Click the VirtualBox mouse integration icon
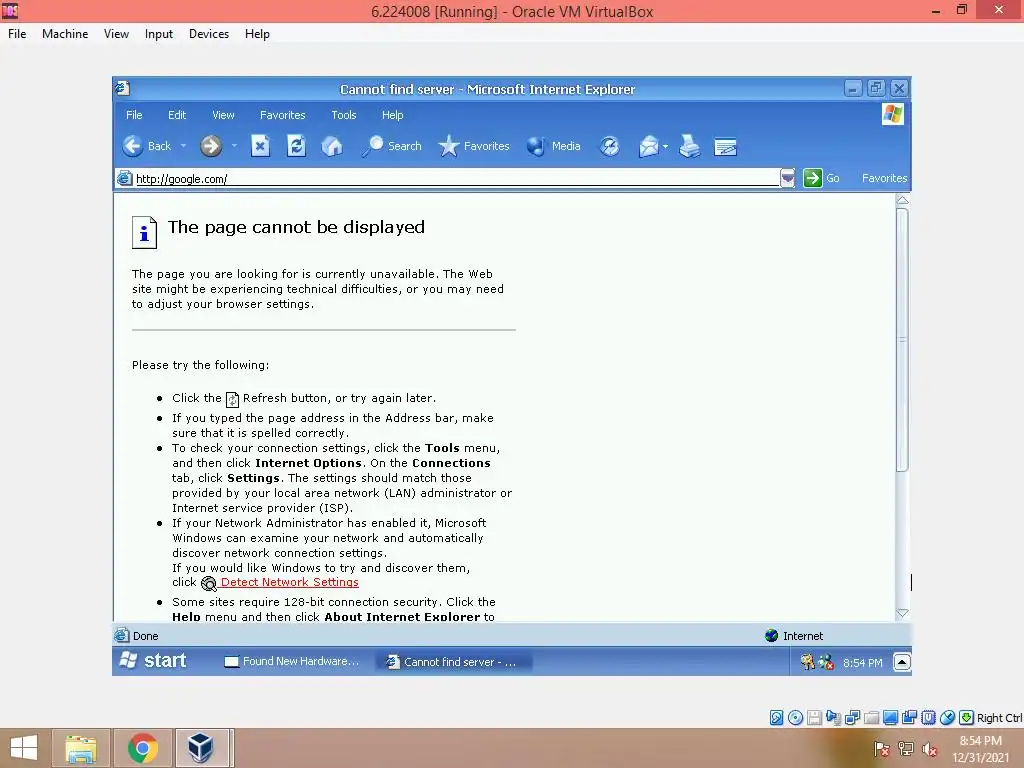 click(x=948, y=718)
